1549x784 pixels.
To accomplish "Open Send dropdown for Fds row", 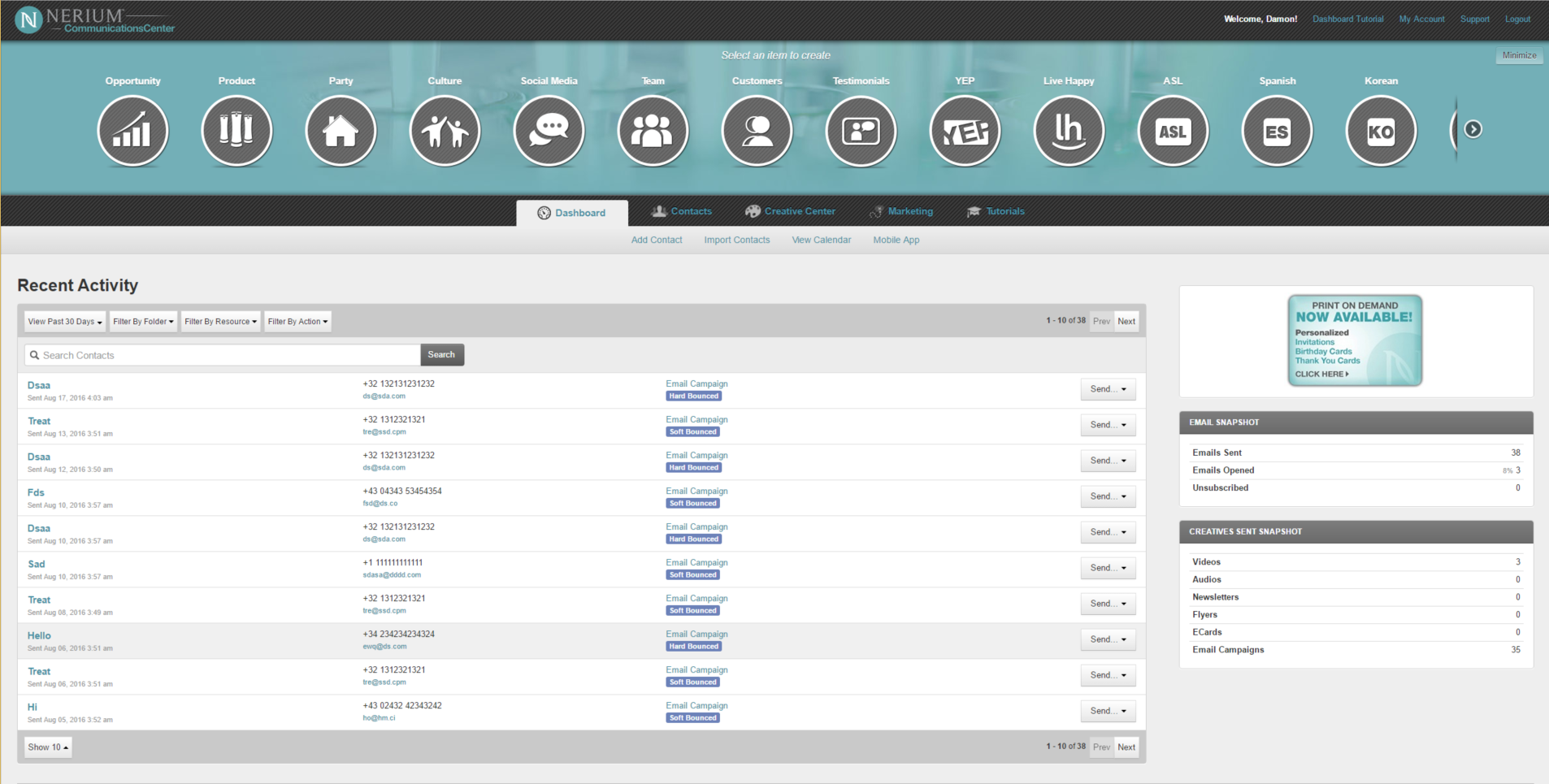I will 1108,496.
